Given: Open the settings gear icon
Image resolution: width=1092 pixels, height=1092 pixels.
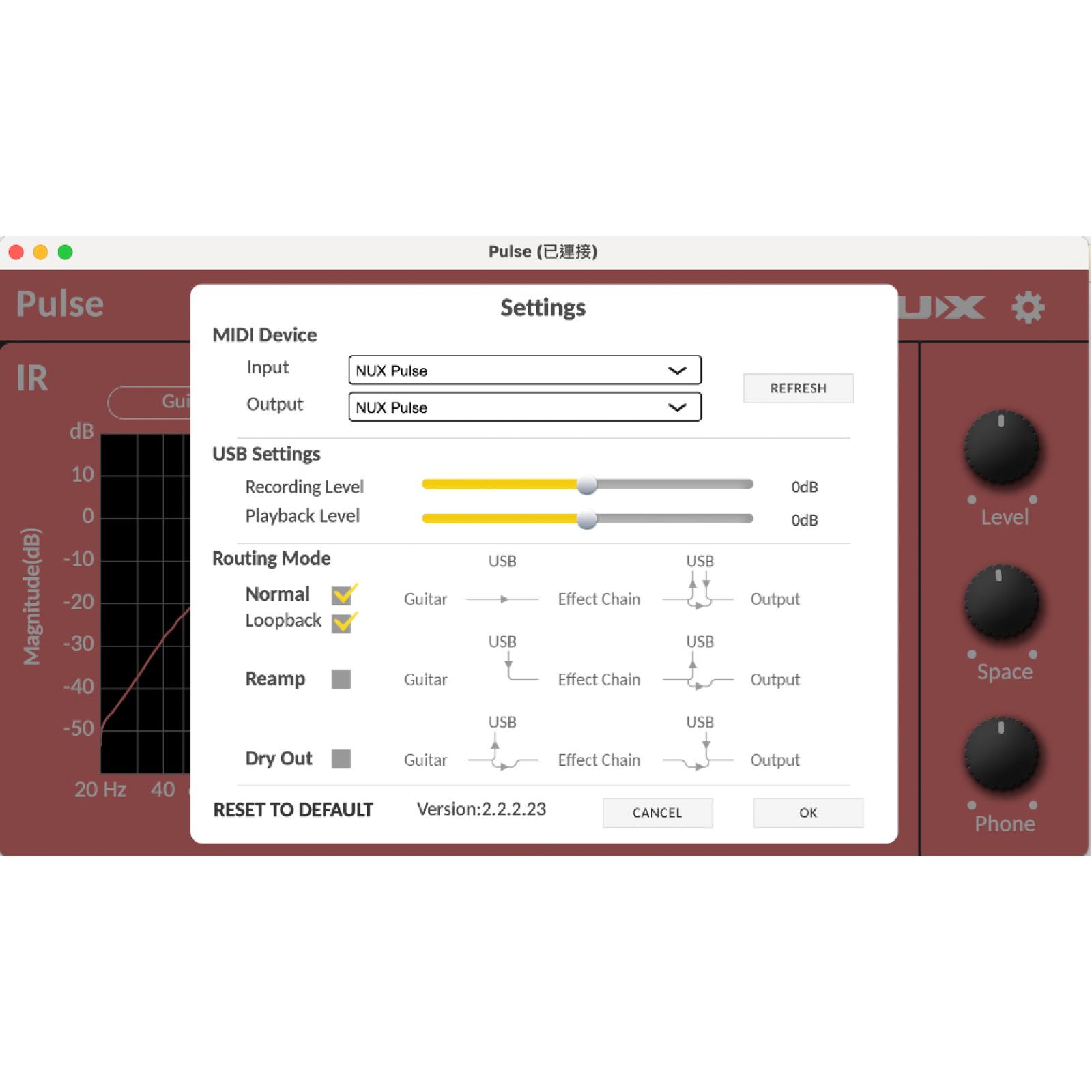Looking at the screenshot, I should [1028, 307].
